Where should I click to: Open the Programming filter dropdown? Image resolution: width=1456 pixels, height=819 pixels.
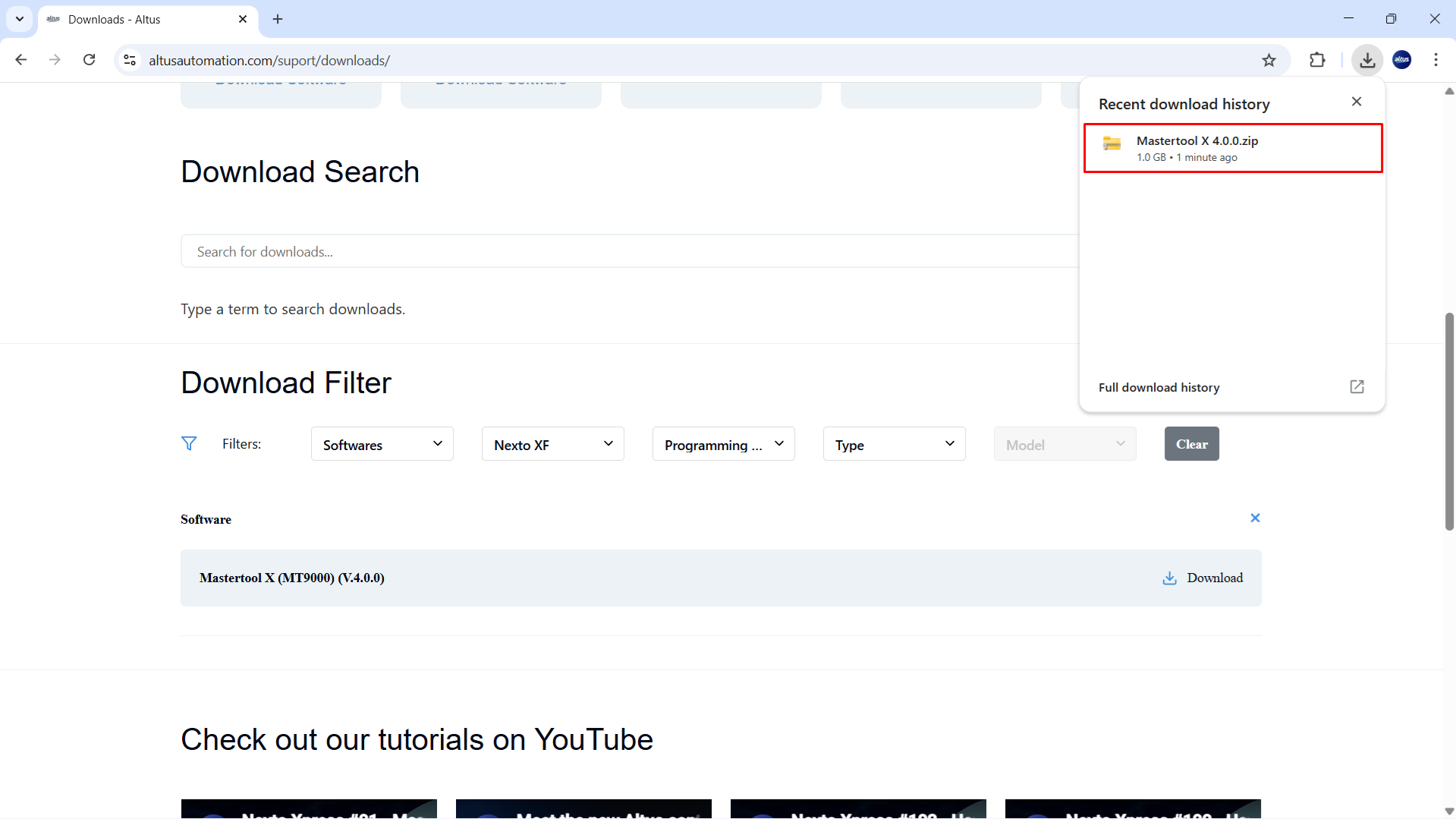pyautogui.click(x=723, y=444)
